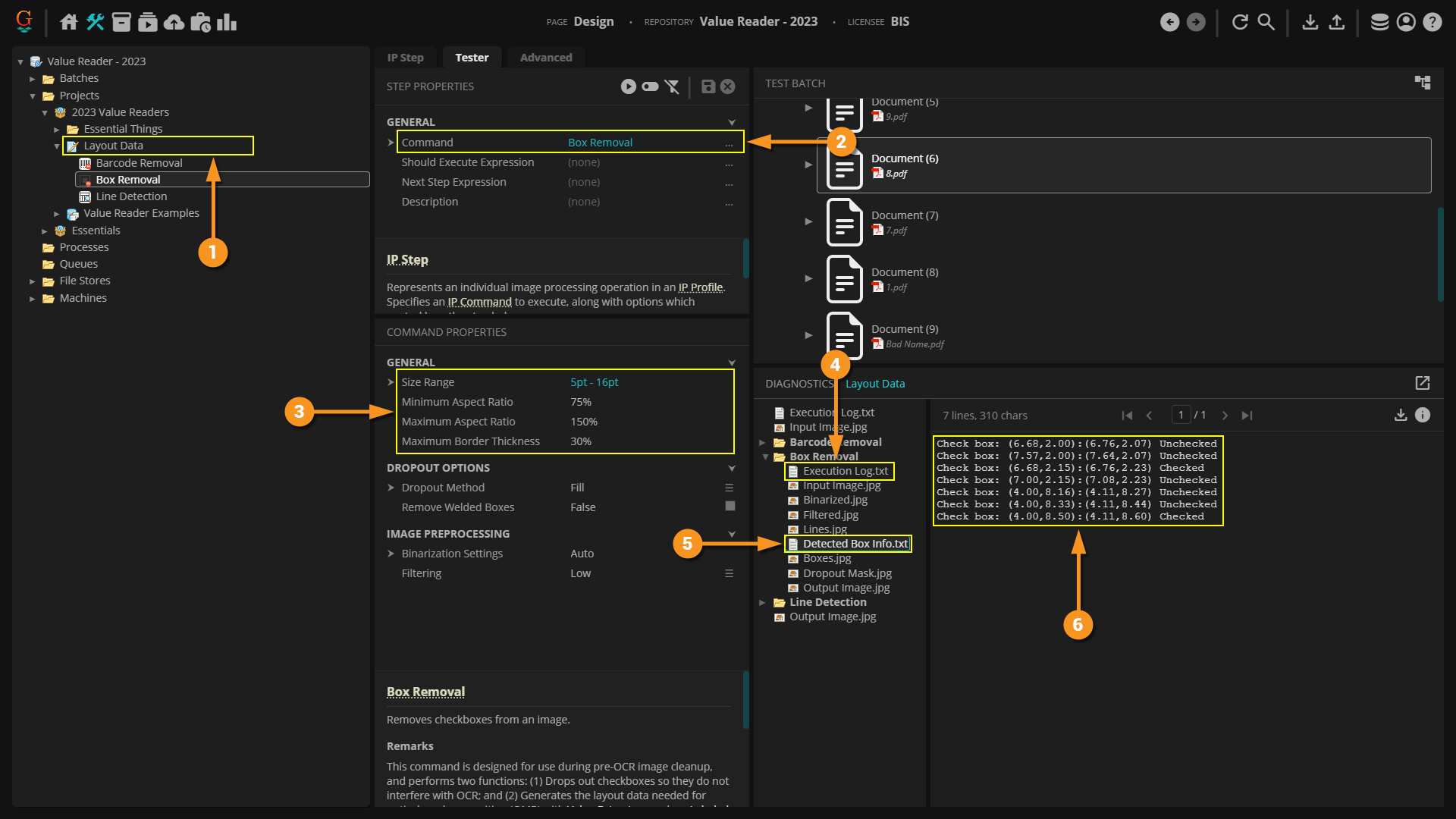Click the diagnostics page number field
The image size is (1456, 819).
(1180, 415)
